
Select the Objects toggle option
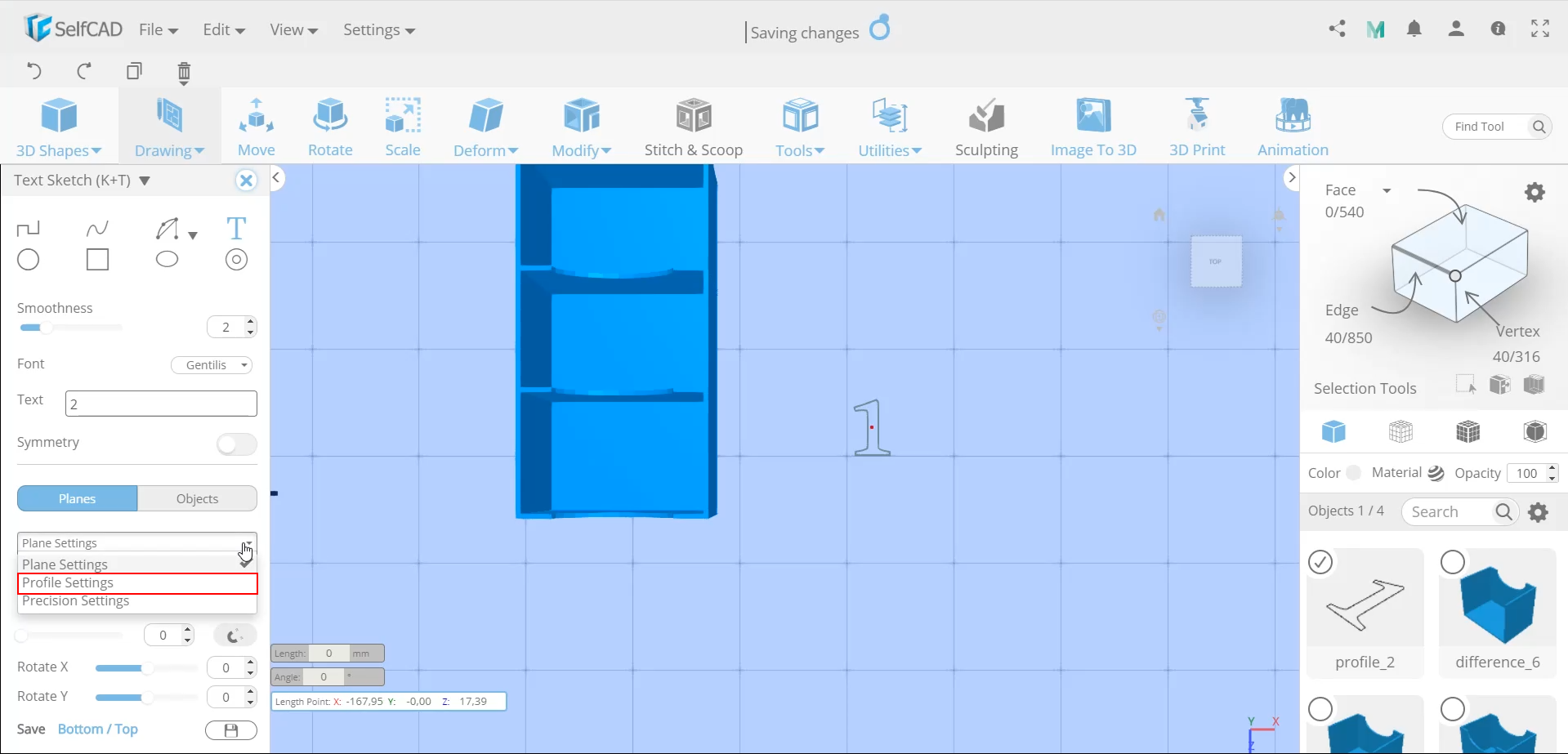[x=197, y=498]
